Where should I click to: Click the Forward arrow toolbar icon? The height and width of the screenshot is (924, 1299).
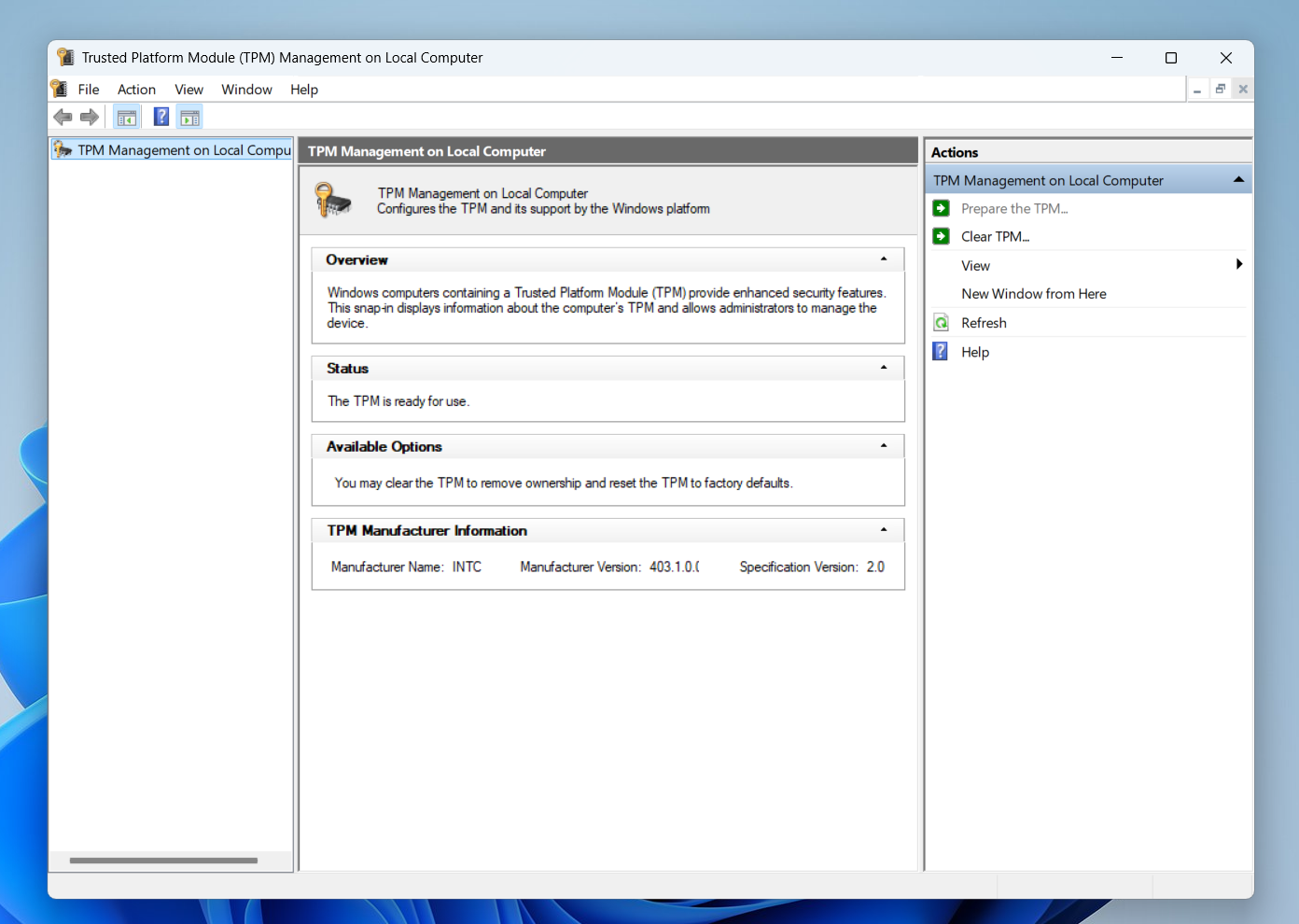(x=90, y=117)
